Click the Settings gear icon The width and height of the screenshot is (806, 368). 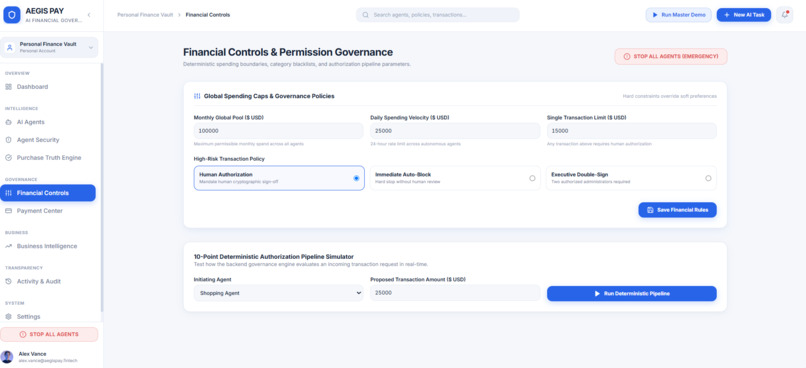tap(8, 317)
